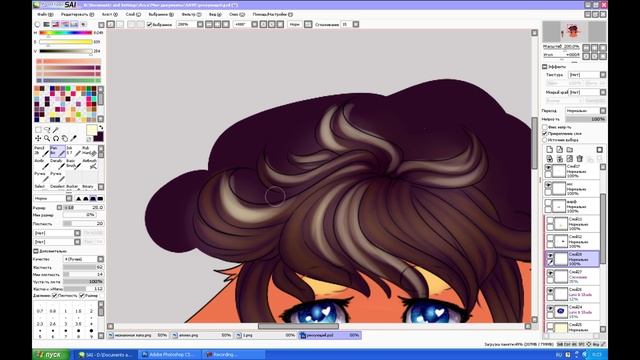Collapse the Эффекты effects section
This screenshot has width=640, height=360.
[x=544, y=66]
